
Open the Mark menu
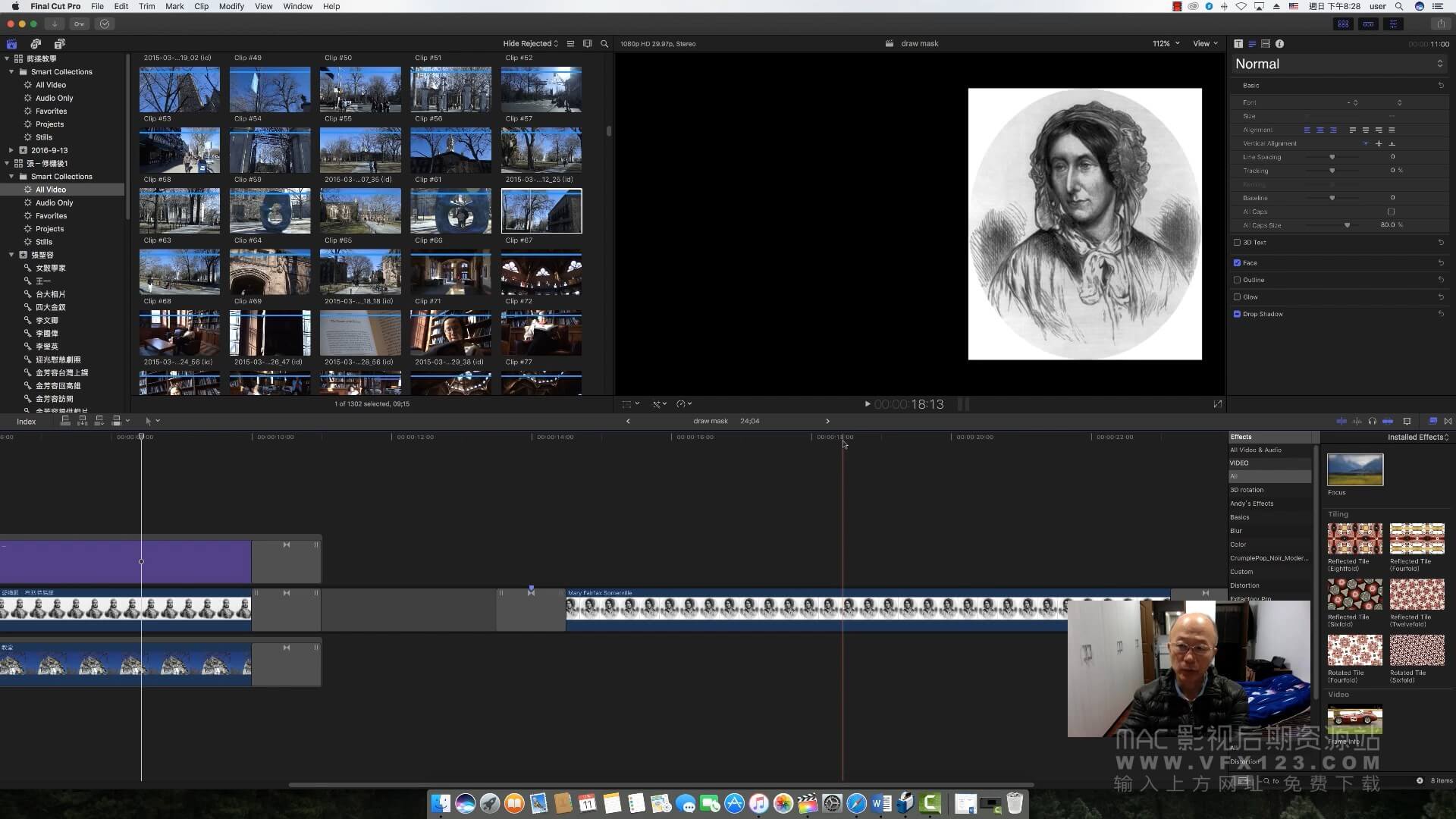click(x=174, y=6)
